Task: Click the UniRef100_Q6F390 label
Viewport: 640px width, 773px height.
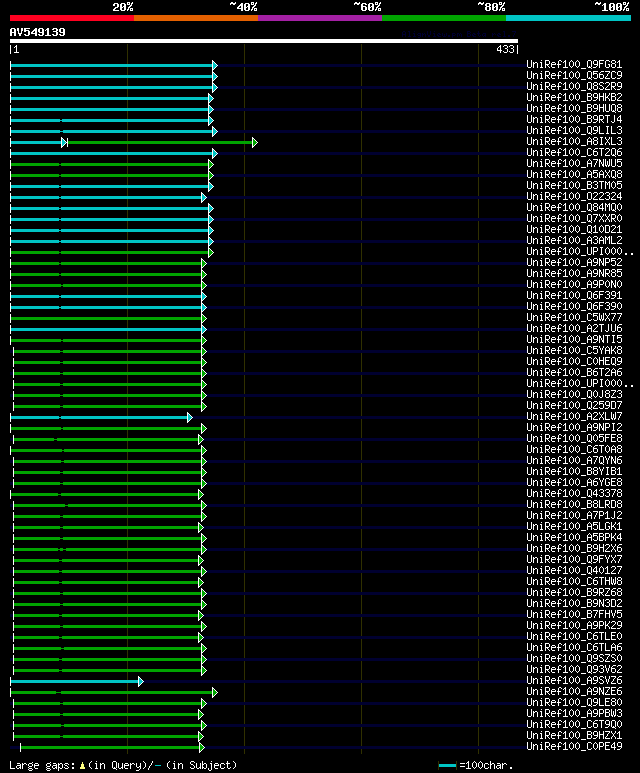Action: pos(574,306)
